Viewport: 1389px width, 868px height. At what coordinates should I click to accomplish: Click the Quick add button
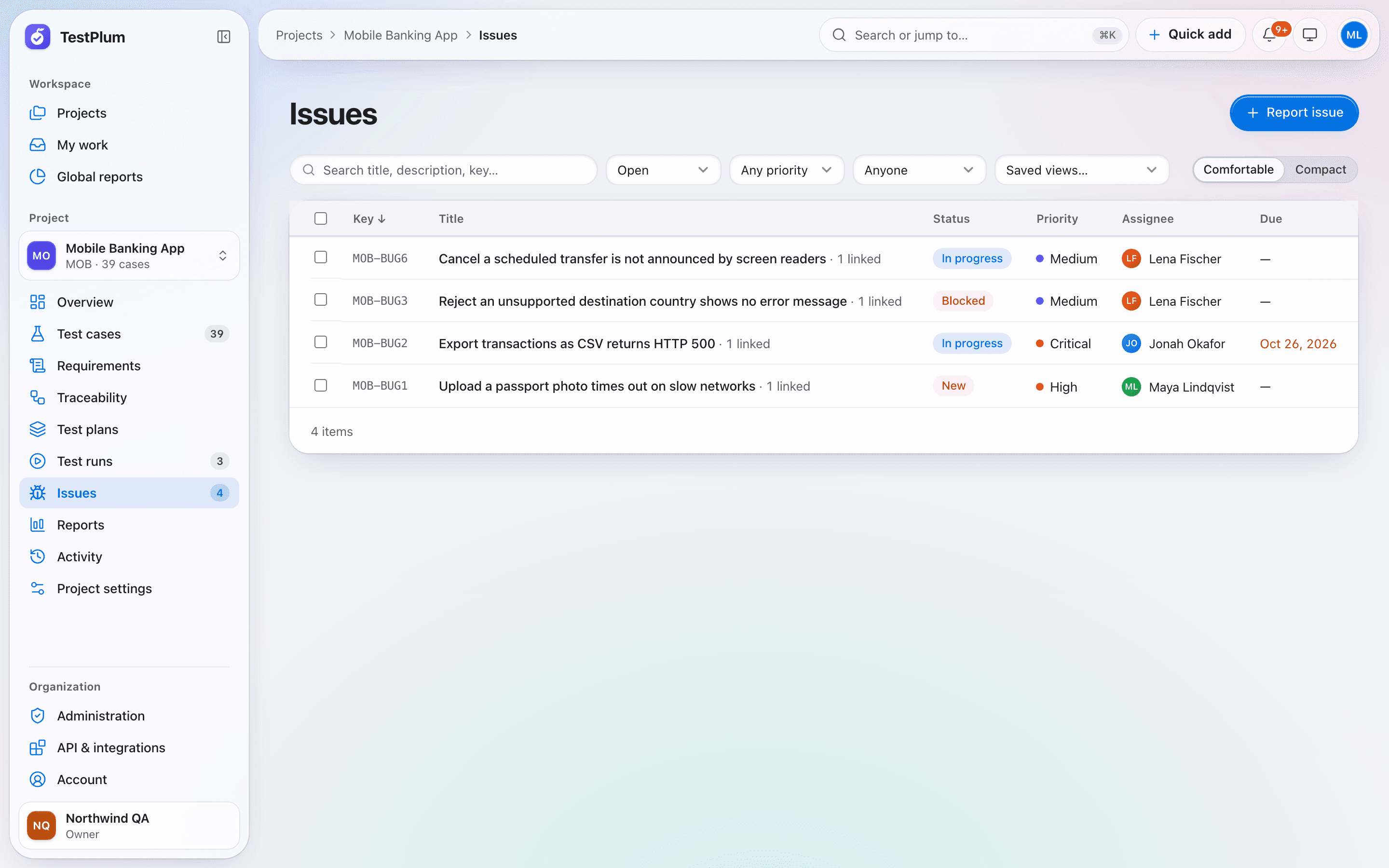point(1190,34)
